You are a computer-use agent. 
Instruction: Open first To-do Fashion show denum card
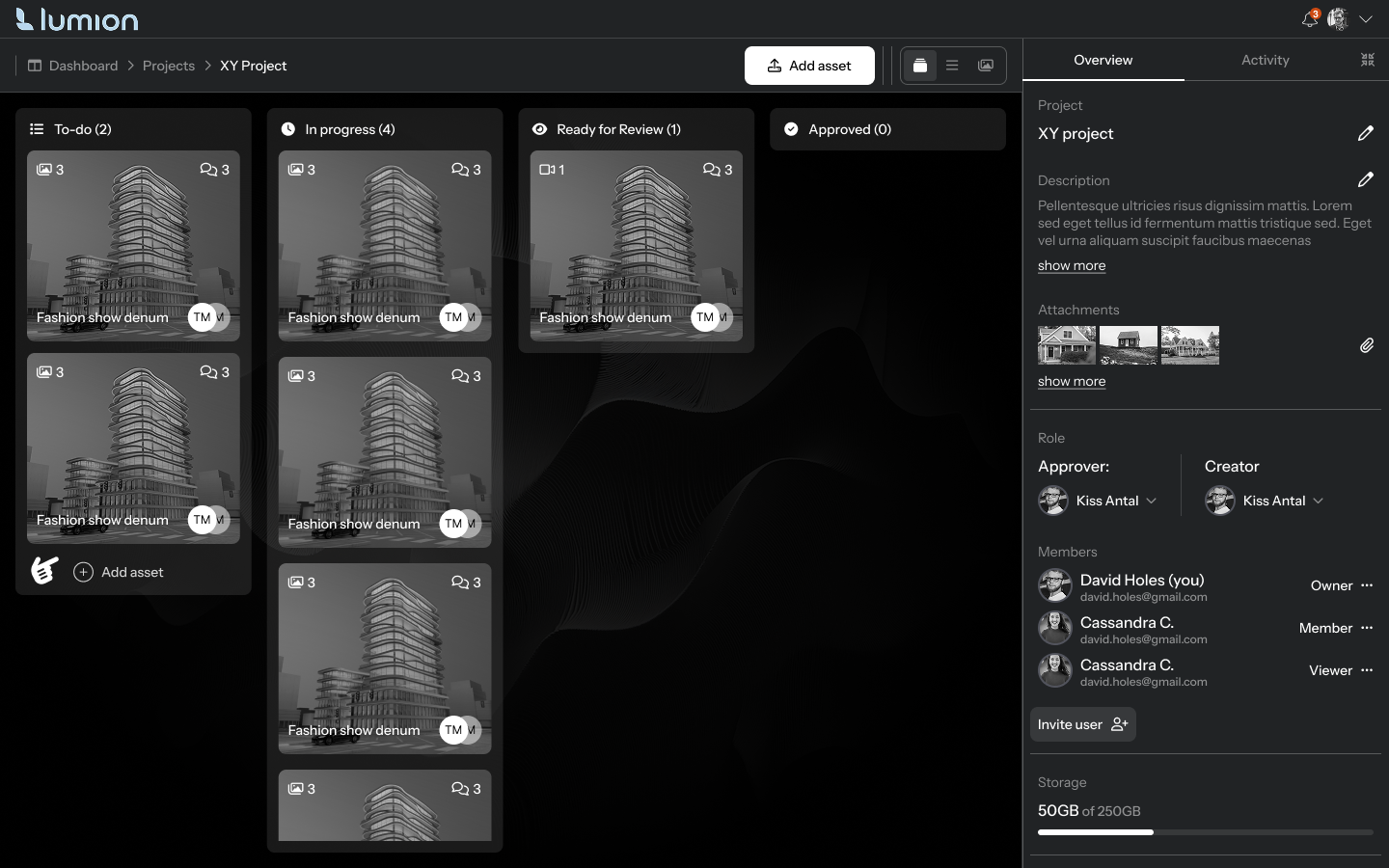click(133, 246)
